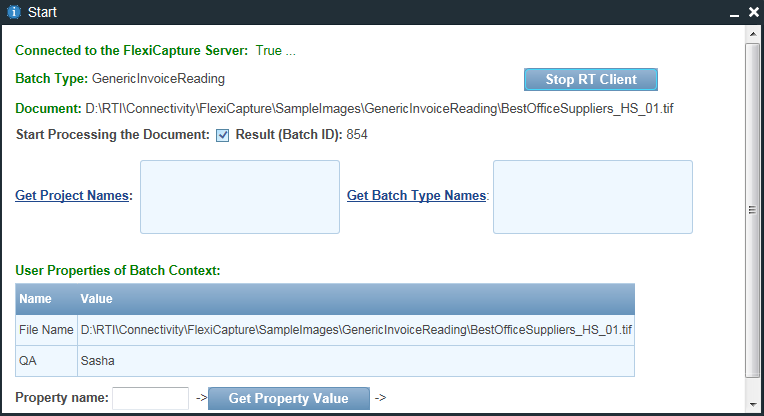
Task: Minimize the Start window
Action: tap(731, 14)
